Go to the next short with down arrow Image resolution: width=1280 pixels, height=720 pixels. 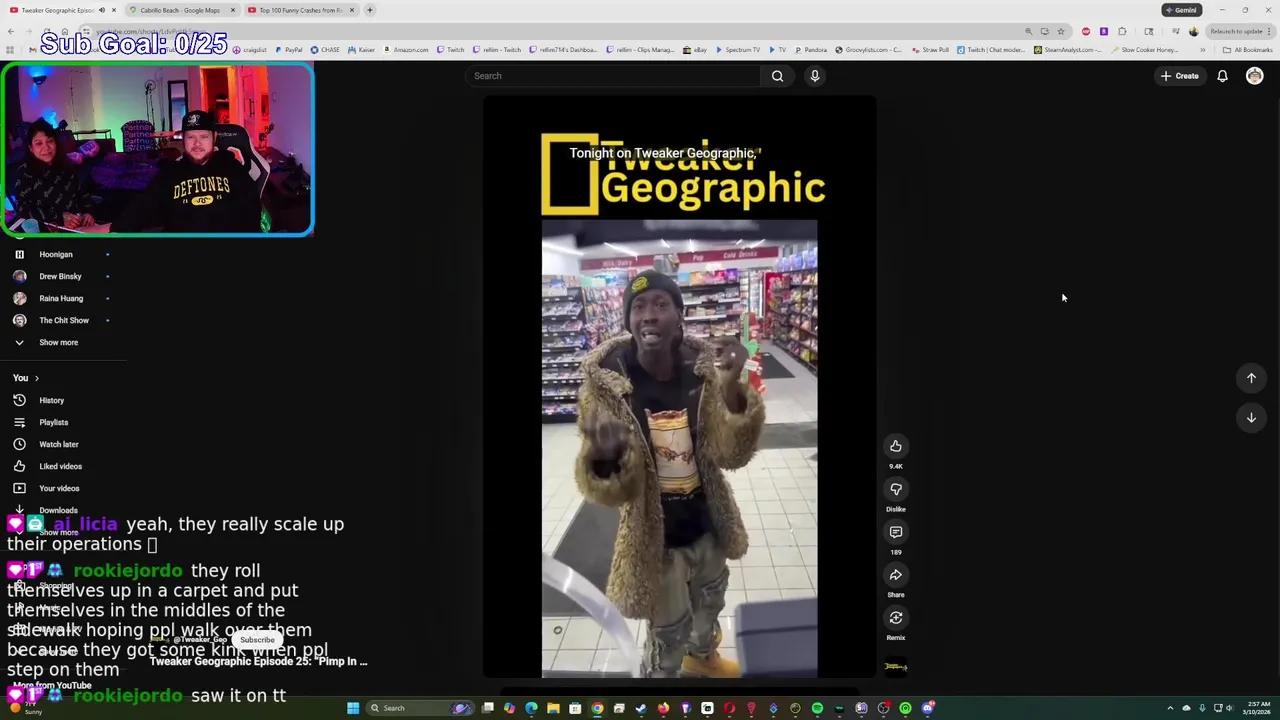pos(1251,418)
